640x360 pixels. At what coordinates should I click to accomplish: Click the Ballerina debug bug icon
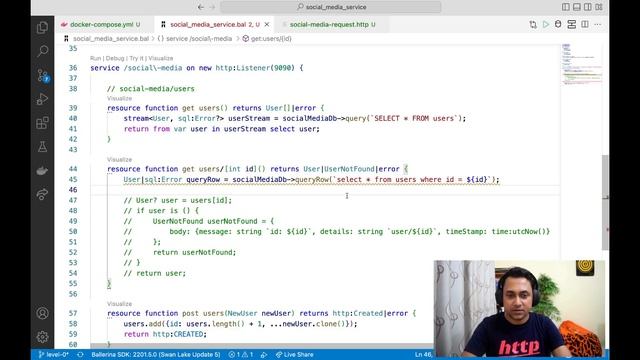pos(558,24)
